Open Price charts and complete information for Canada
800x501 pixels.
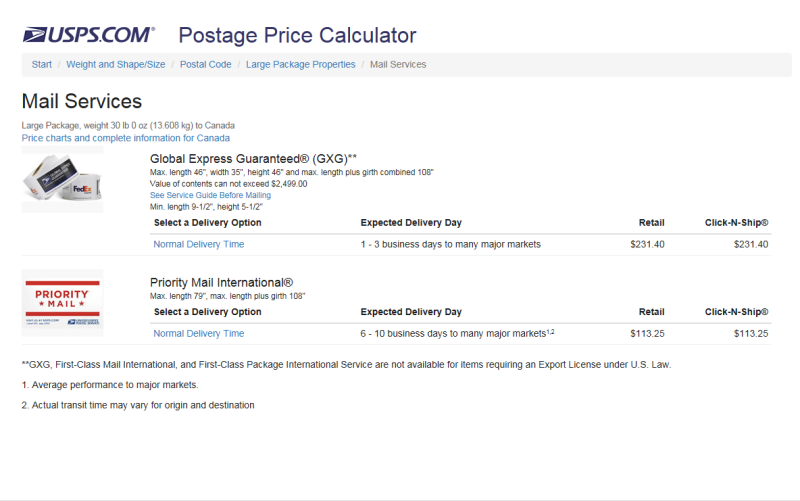click(x=126, y=138)
